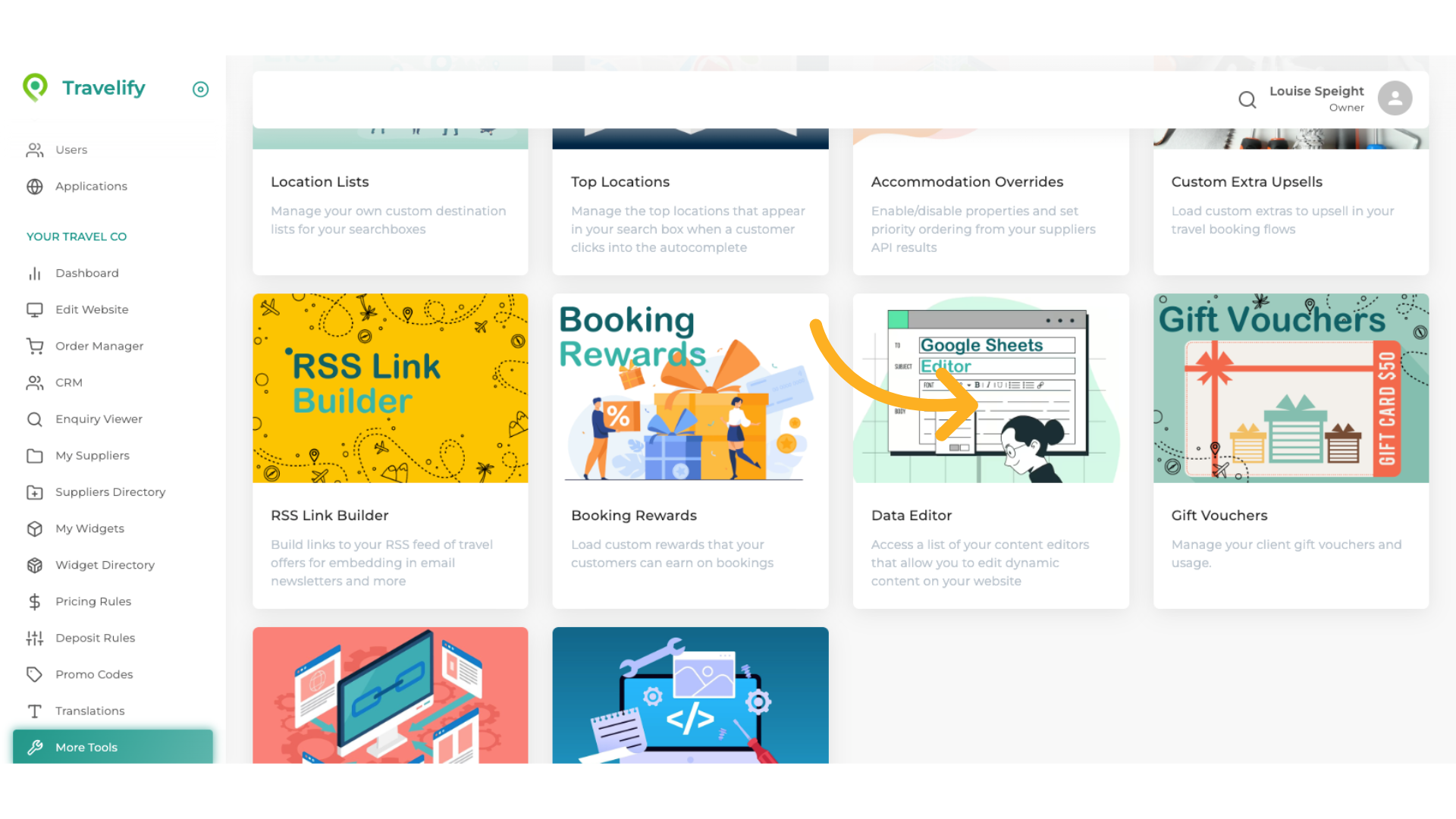Click the Dashboard chart icon
Screen dimensions: 1456x819
[35, 273]
